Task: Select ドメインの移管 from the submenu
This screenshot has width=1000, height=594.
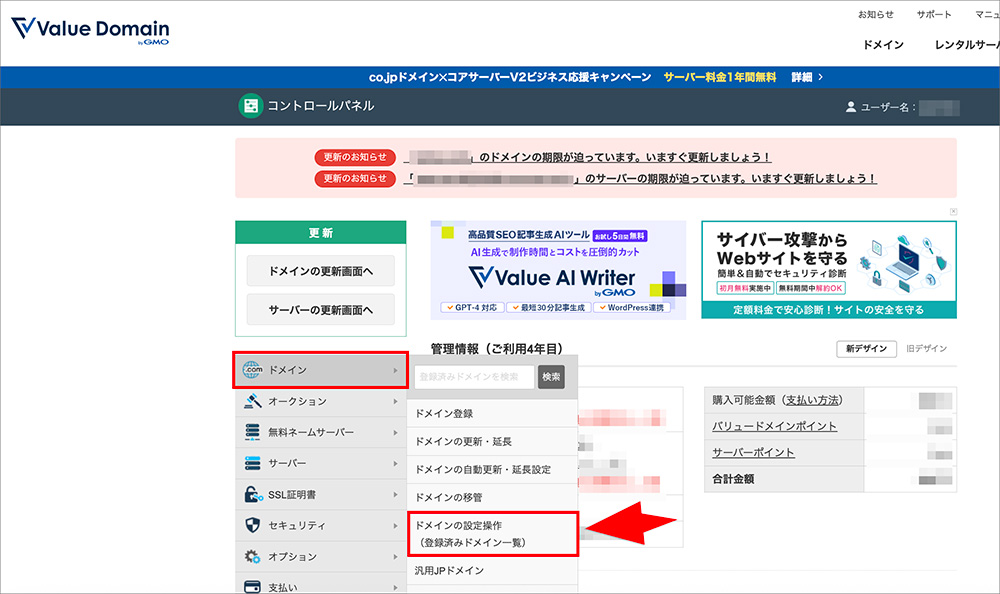Action: coord(450,497)
